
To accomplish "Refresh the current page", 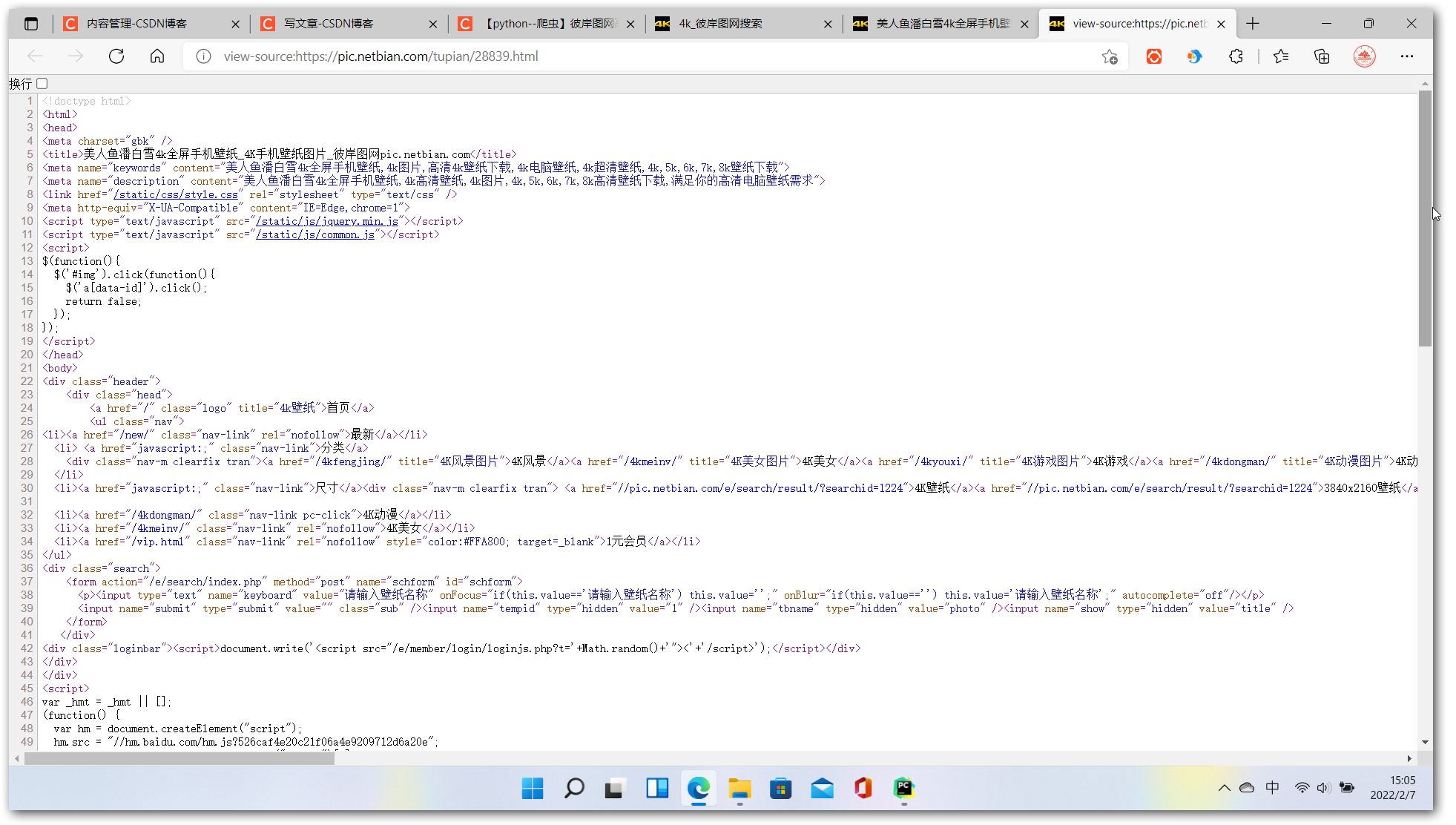I will (116, 56).
